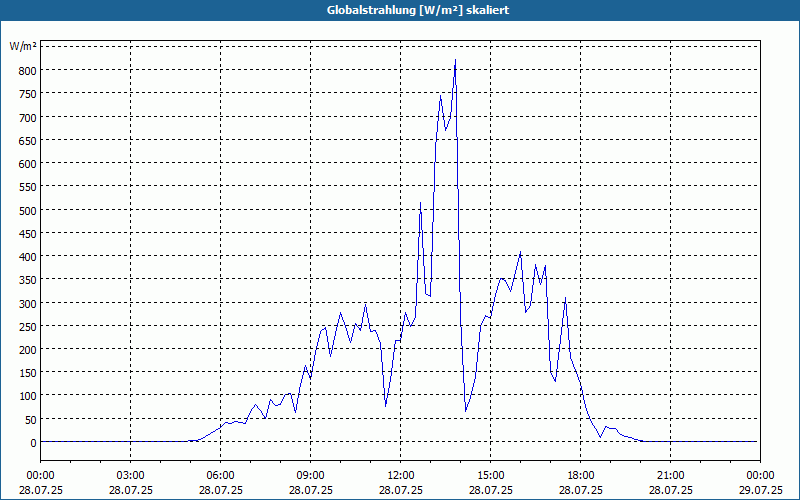The image size is (800, 500).
Task: Click the 29.07.25 date label
Action: coord(760,490)
